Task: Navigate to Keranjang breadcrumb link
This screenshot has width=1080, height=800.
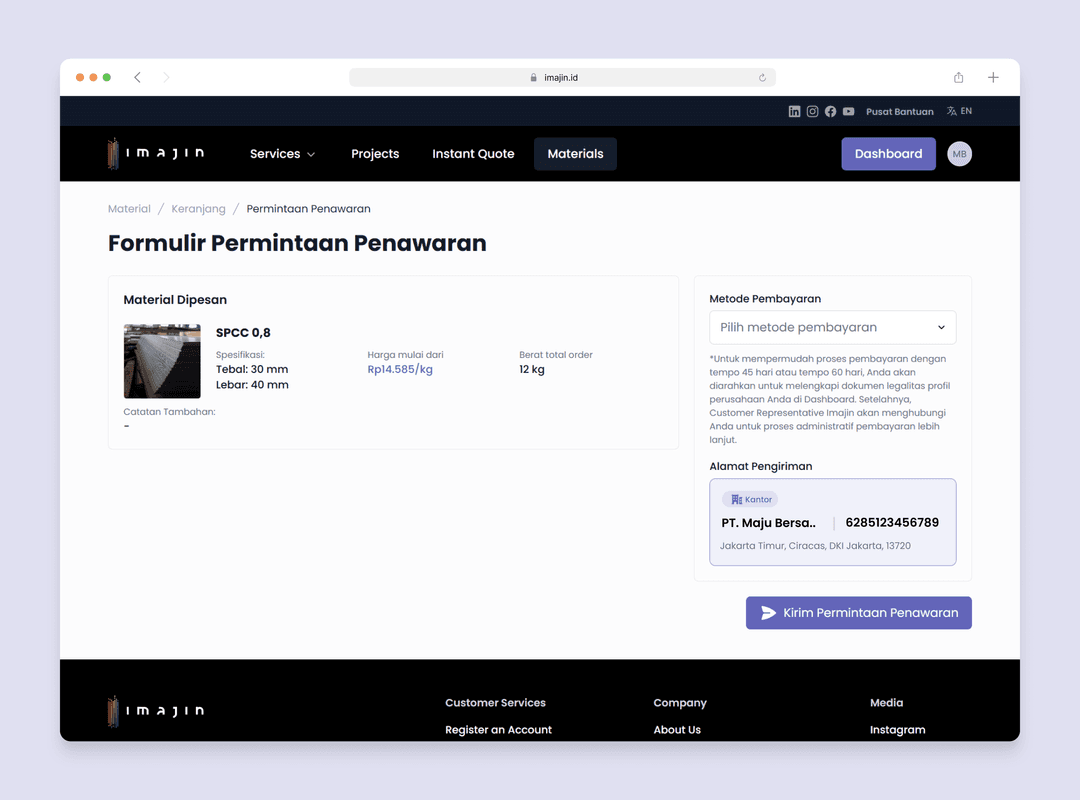Action: point(198,209)
